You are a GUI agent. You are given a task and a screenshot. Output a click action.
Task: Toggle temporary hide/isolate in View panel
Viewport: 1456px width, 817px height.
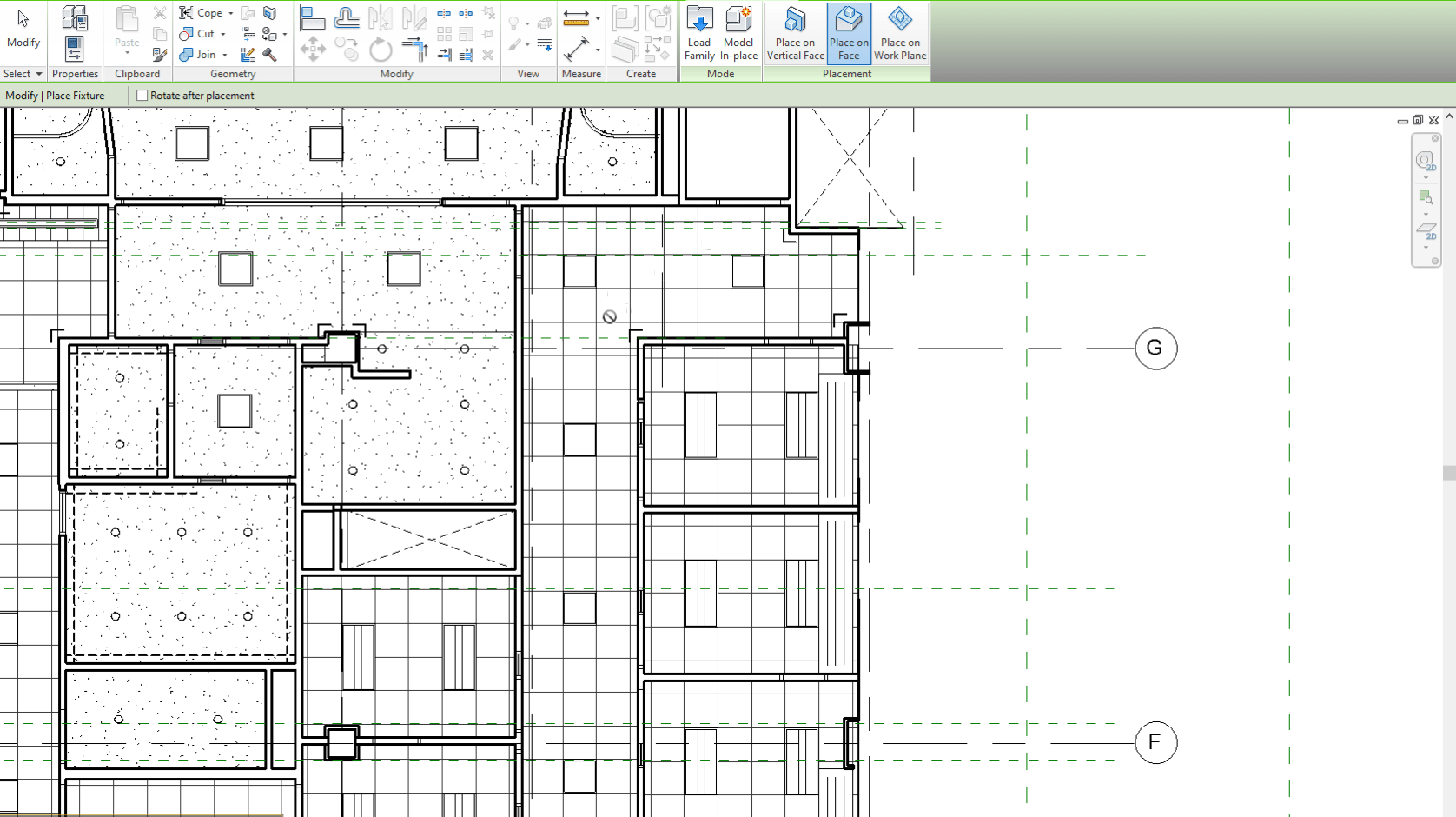pyautogui.click(x=514, y=24)
